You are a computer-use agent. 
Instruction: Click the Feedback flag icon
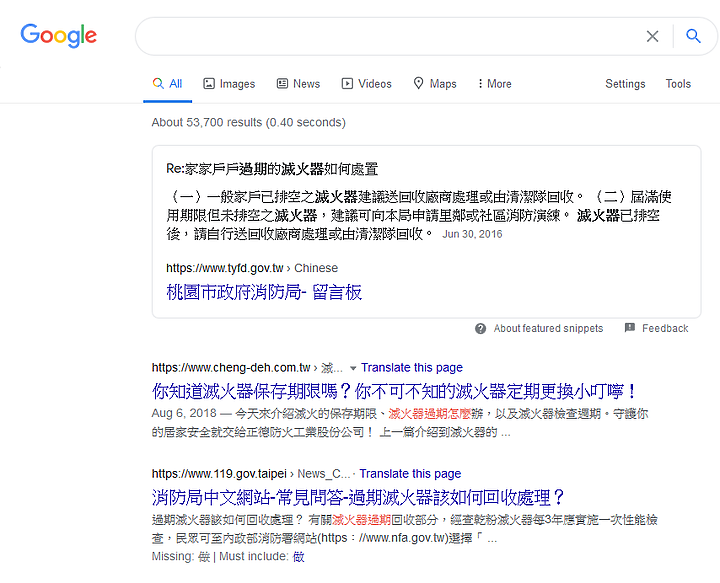tap(630, 328)
